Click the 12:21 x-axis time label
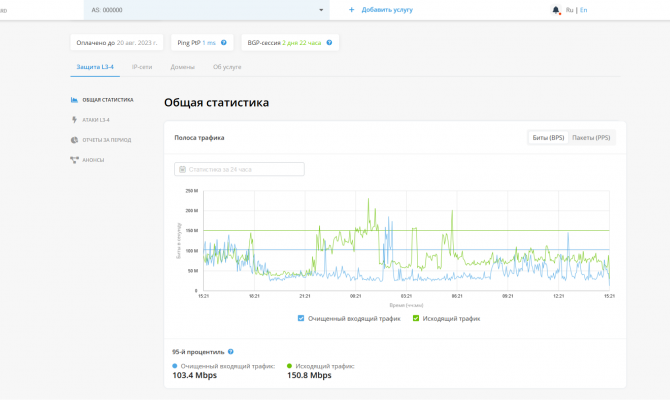The image size is (670, 400). coord(558,296)
